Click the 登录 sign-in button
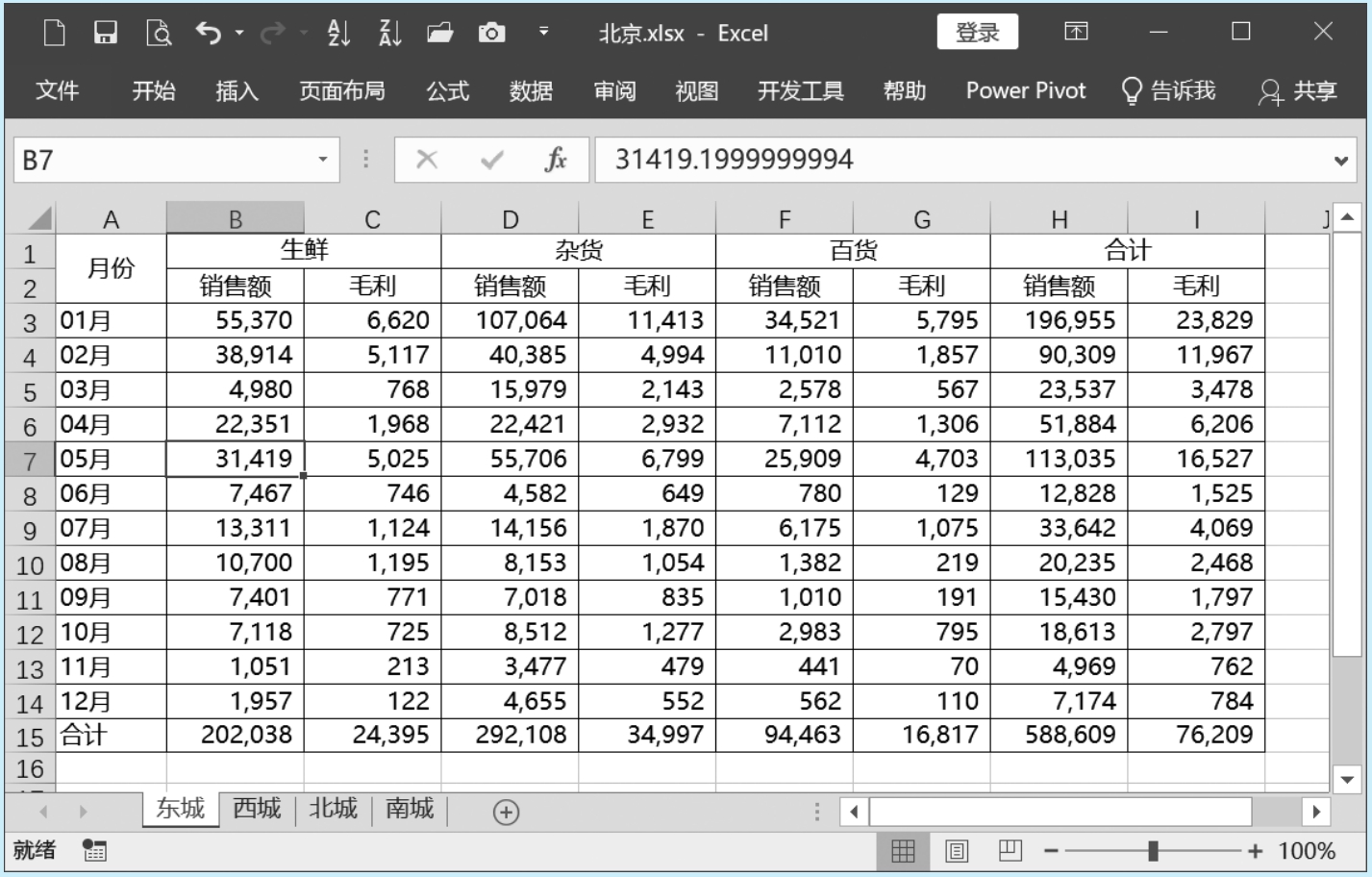 click(977, 33)
